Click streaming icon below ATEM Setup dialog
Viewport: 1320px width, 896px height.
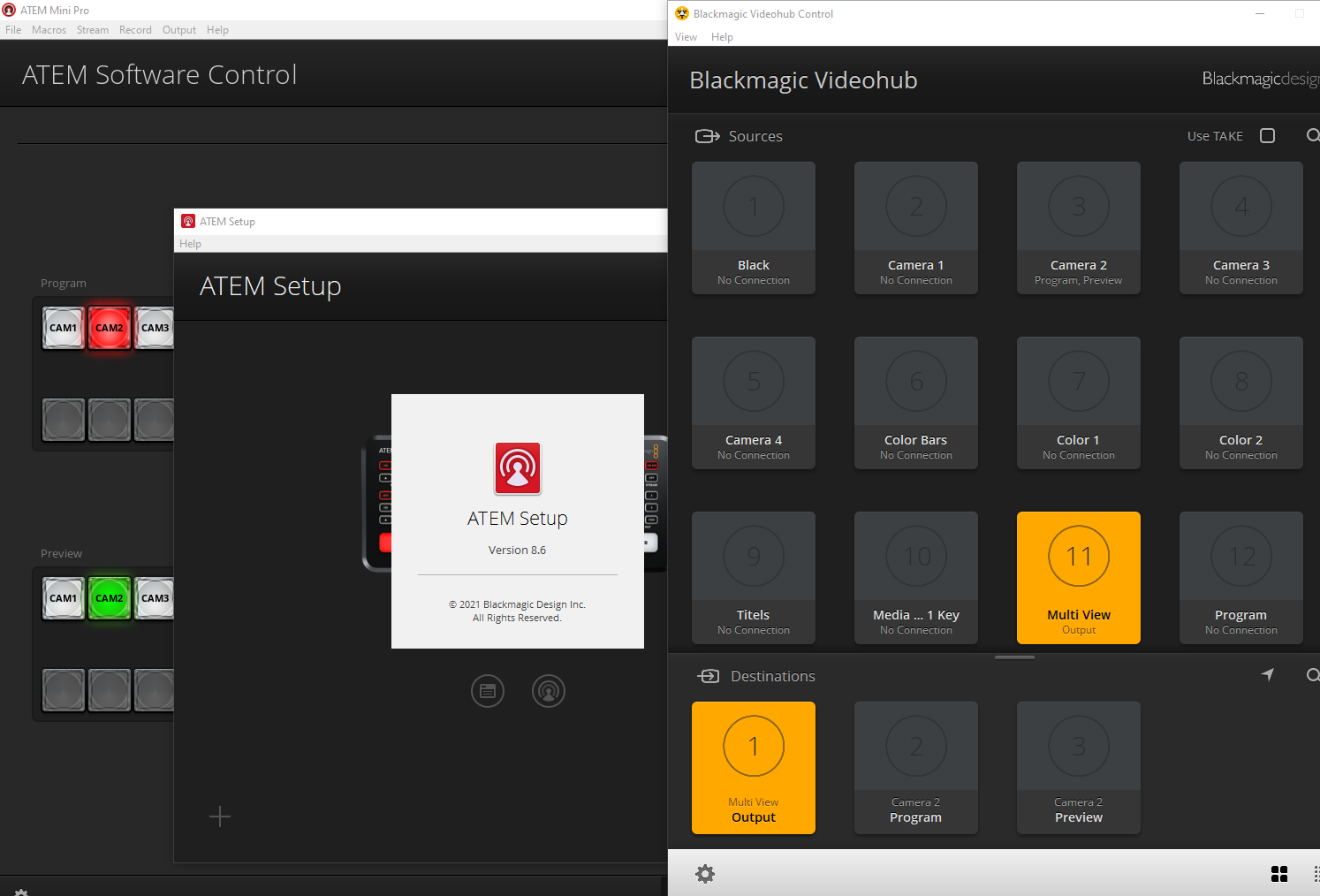click(549, 691)
